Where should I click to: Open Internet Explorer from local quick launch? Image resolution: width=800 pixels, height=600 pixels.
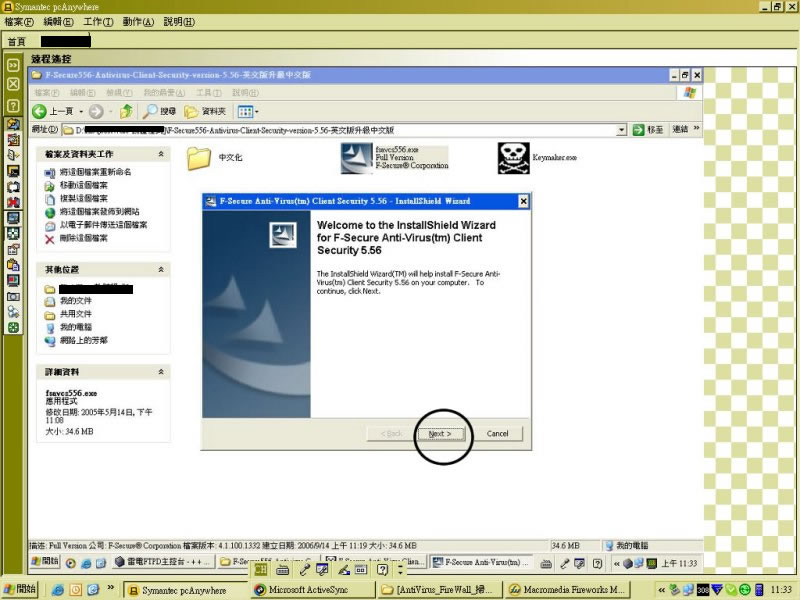pyautogui.click(x=58, y=590)
